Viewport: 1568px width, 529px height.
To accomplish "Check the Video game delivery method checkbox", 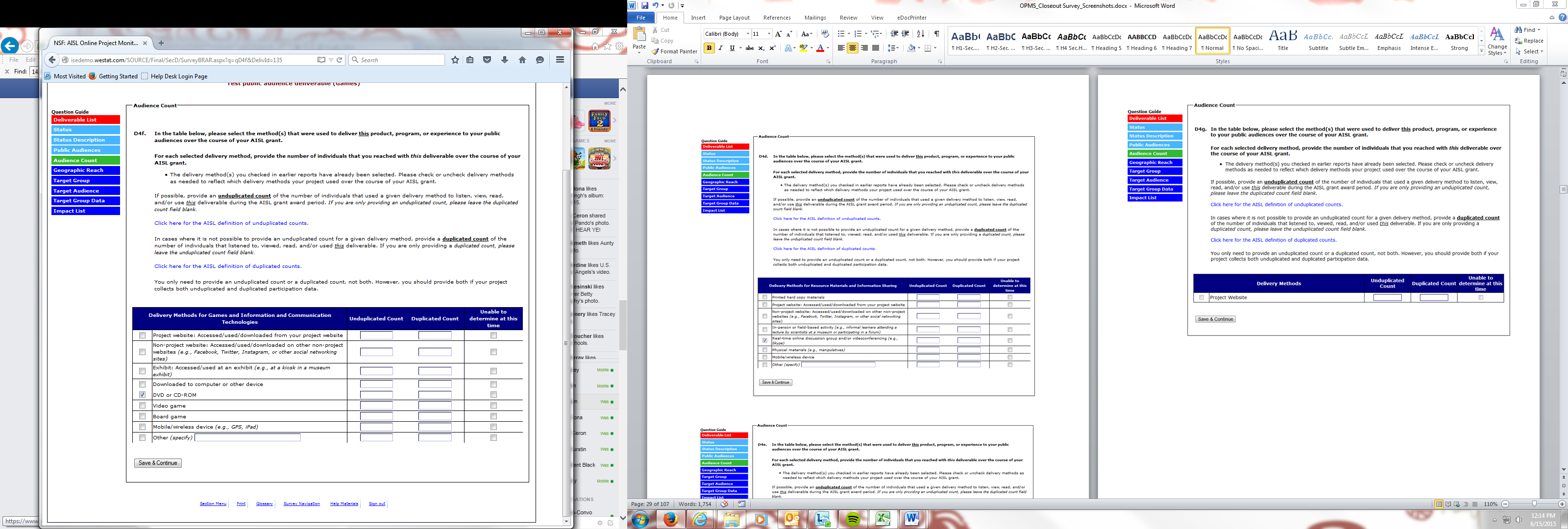I will tap(143, 406).
